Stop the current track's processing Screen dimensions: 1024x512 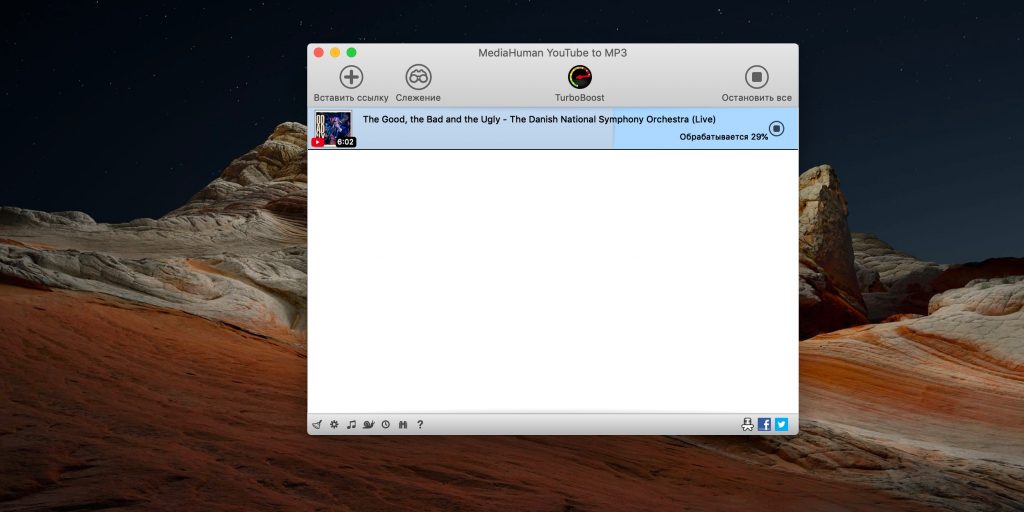coord(776,129)
